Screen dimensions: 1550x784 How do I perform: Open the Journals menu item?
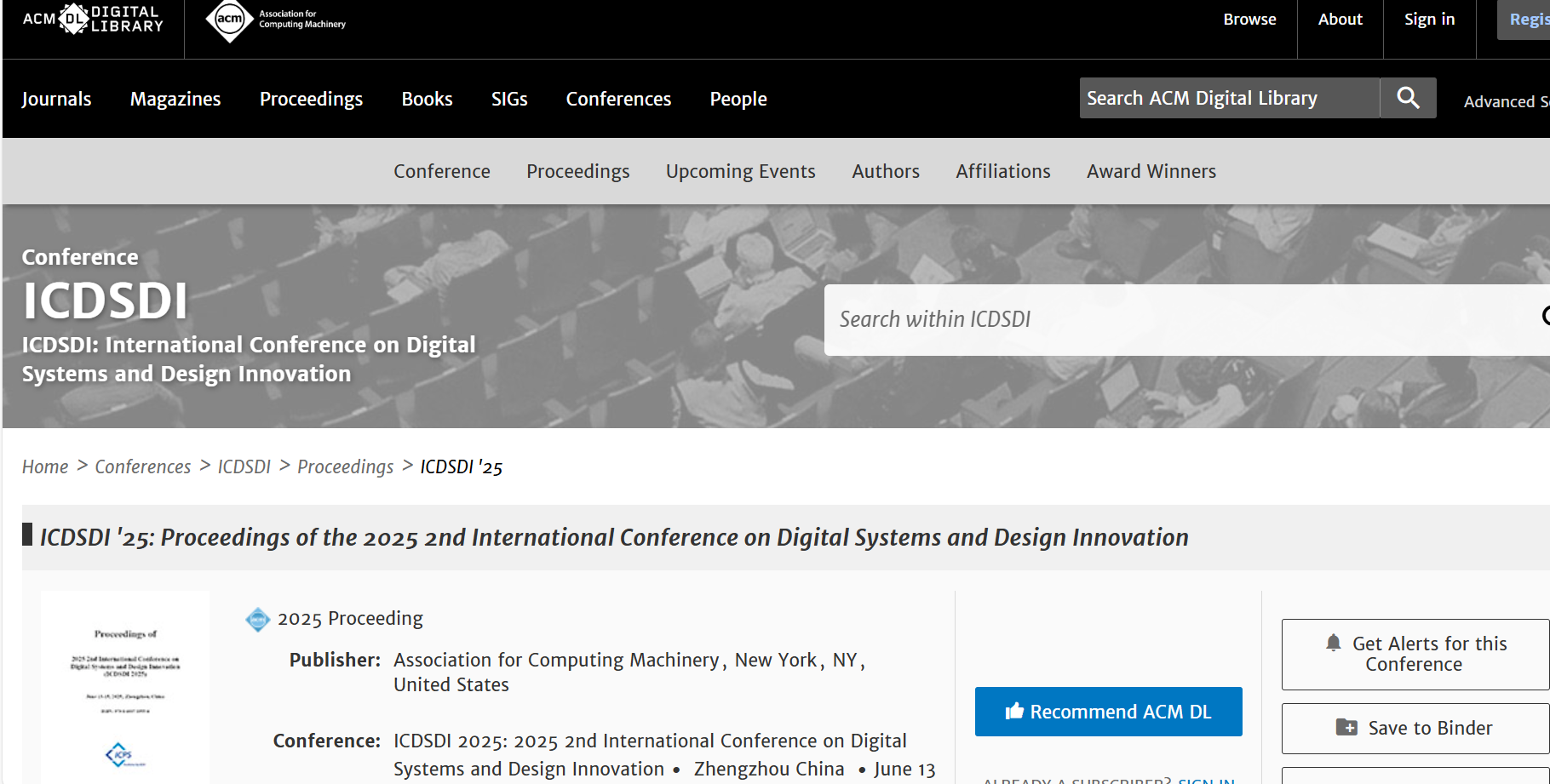(56, 99)
